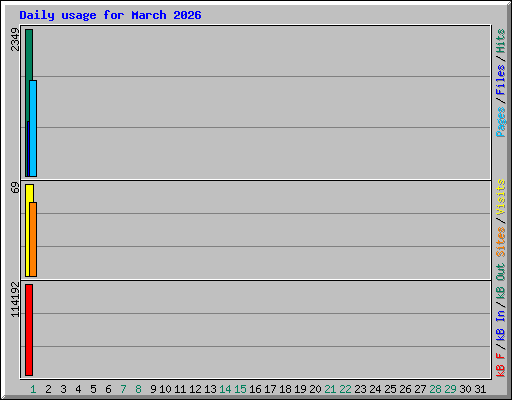Click the green day 21 axis label
512x400 pixels.
[330, 389]
